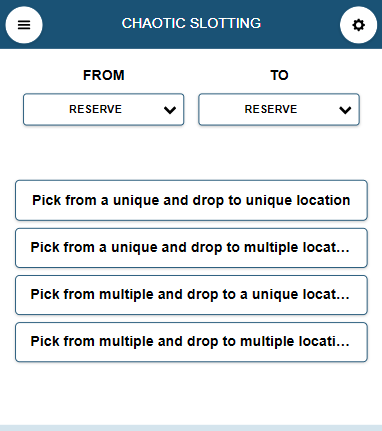Open settings via the gear icon
The height and width of the screenshot is (431, 382).
(x=358, y=25)
